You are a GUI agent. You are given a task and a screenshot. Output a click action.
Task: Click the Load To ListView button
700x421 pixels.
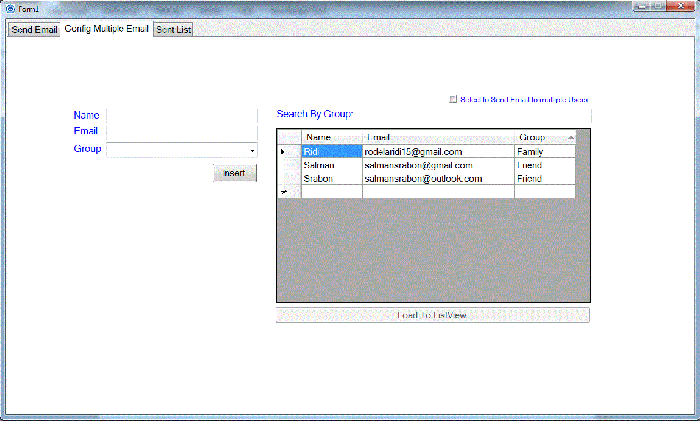click(433, 315)
